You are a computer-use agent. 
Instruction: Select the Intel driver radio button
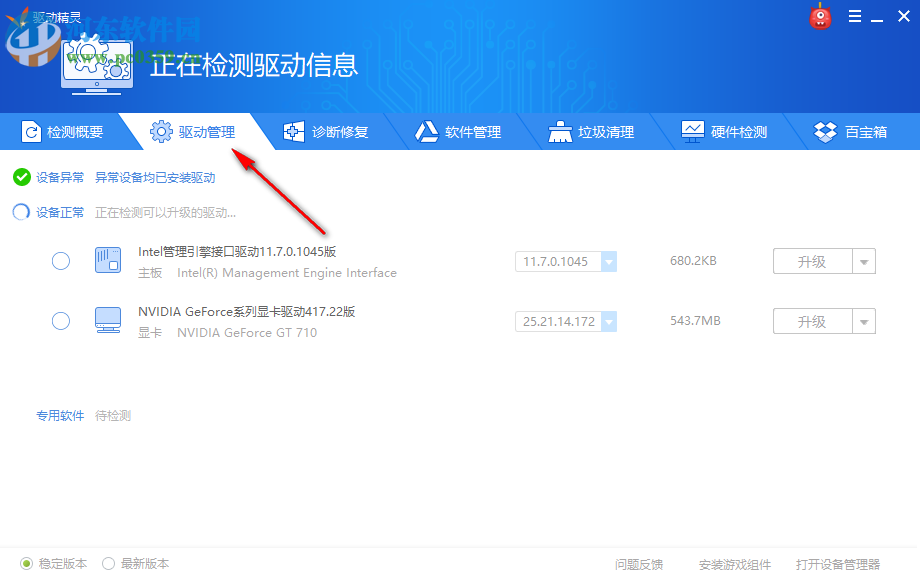(60, 261)
